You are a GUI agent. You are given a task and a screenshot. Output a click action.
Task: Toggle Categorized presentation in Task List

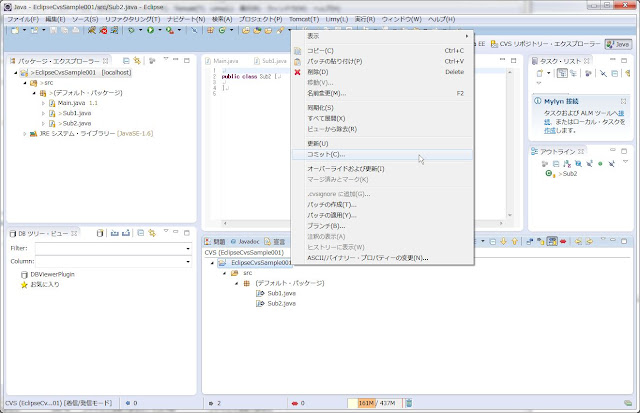[562, 73]
